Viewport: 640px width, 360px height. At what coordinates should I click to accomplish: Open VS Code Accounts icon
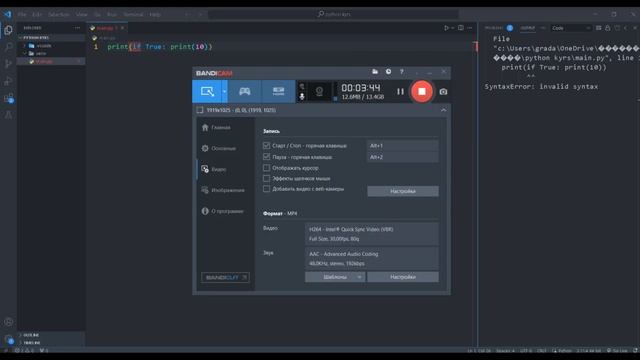[8, 322]
